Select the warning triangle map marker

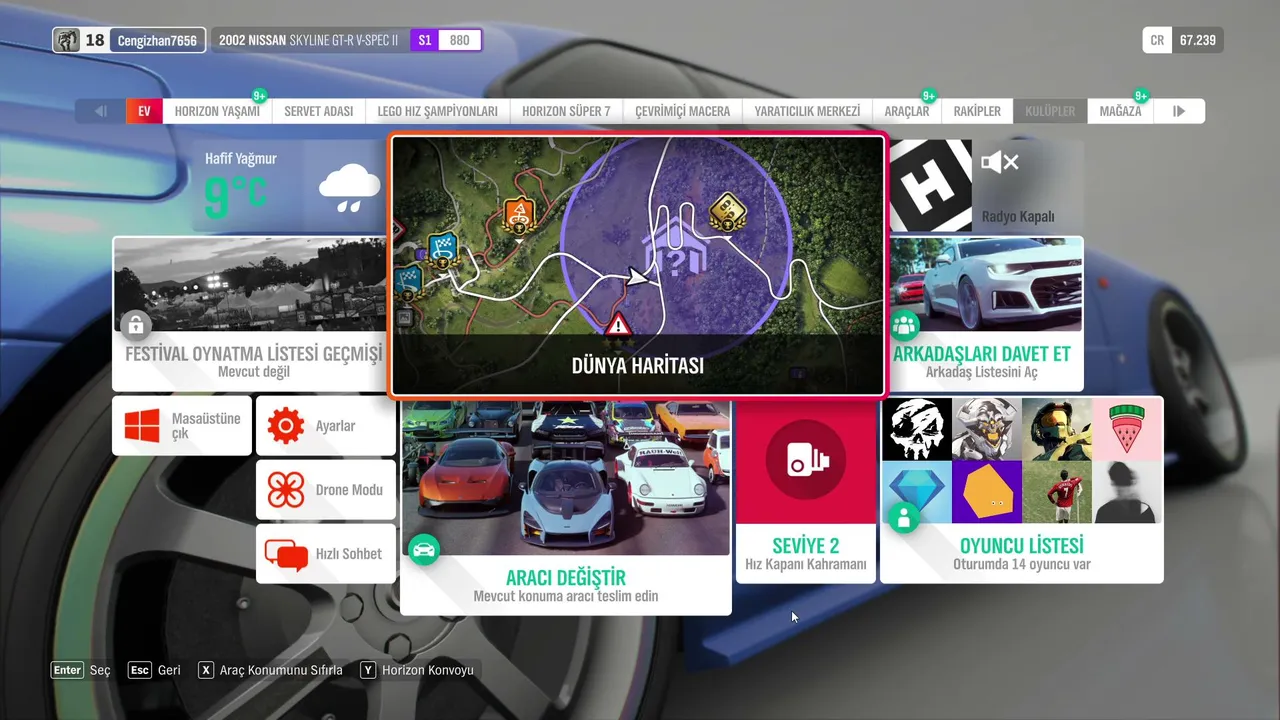pos(618,324)
